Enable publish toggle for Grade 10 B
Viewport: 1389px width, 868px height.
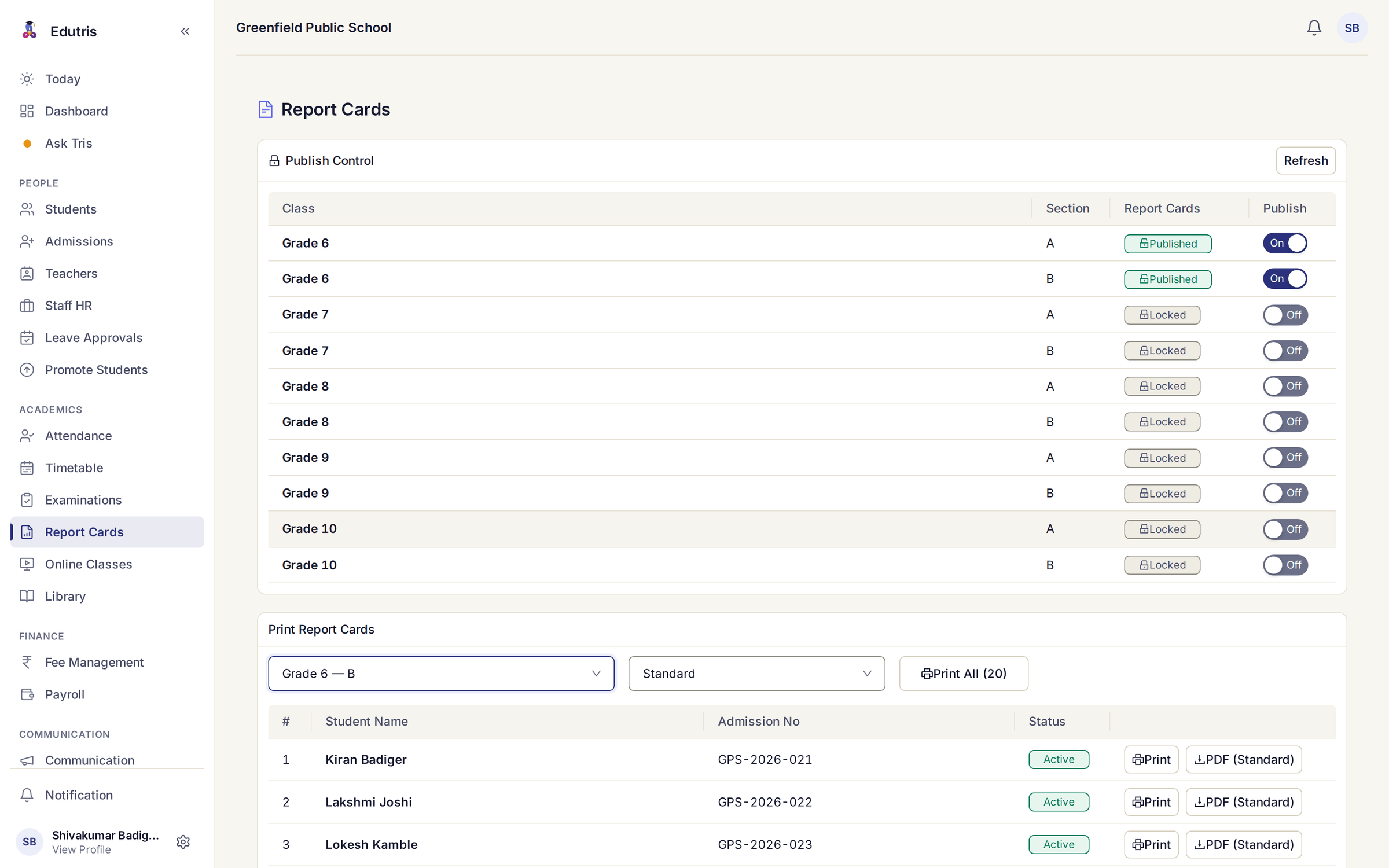tap(1285, 565)
